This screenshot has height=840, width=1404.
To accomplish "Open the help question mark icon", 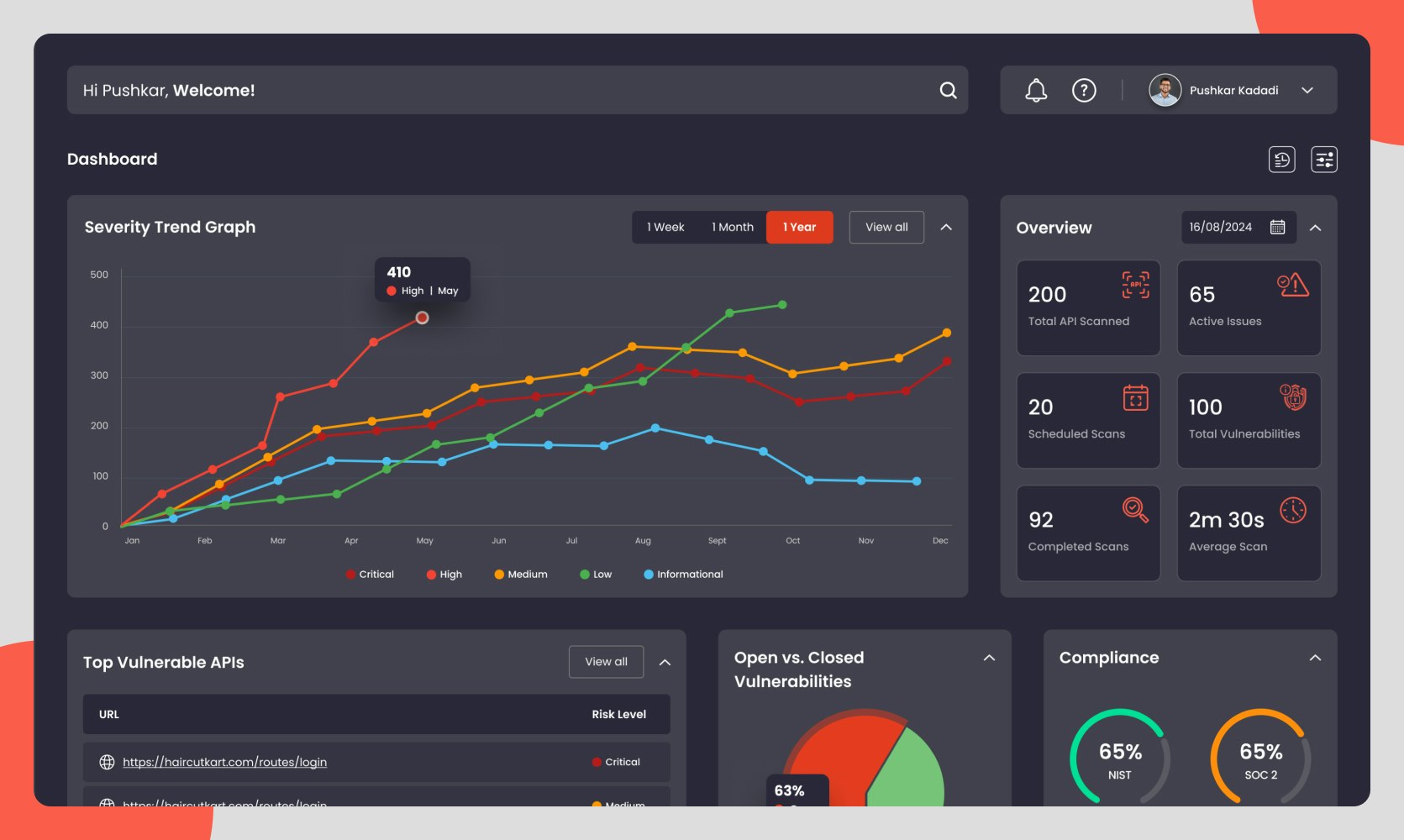I will click(x=1084, y=90).
